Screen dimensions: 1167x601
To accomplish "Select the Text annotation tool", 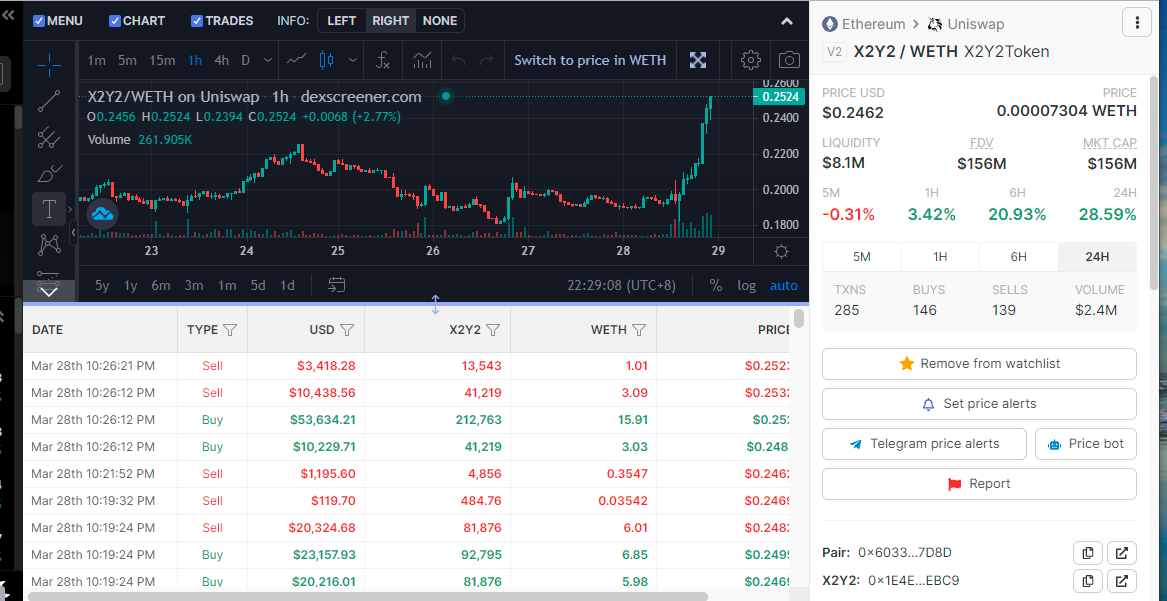I will pyautogui.click(x=49, y=209).
